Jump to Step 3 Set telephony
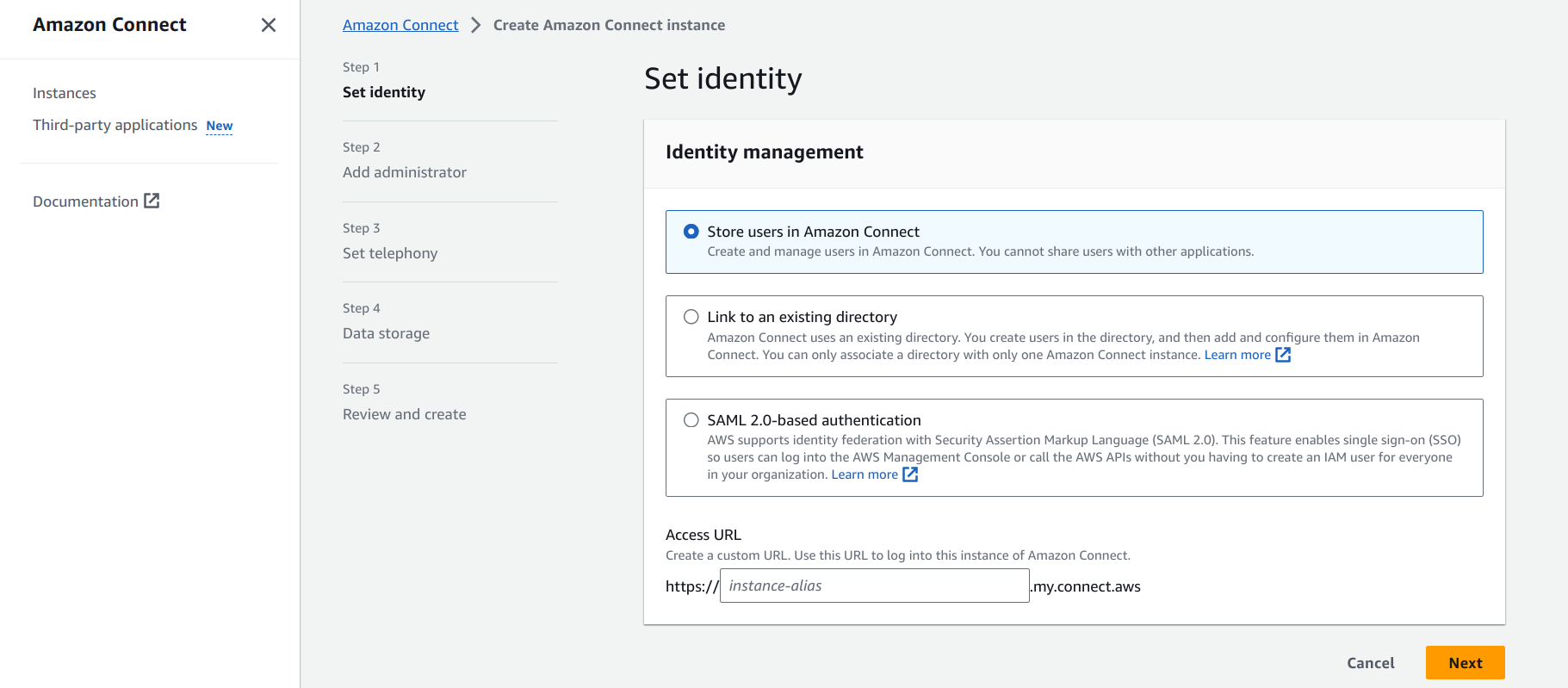Image resolution: width=1568 pixels, height=688 pixels. click(x=390, y=253)
